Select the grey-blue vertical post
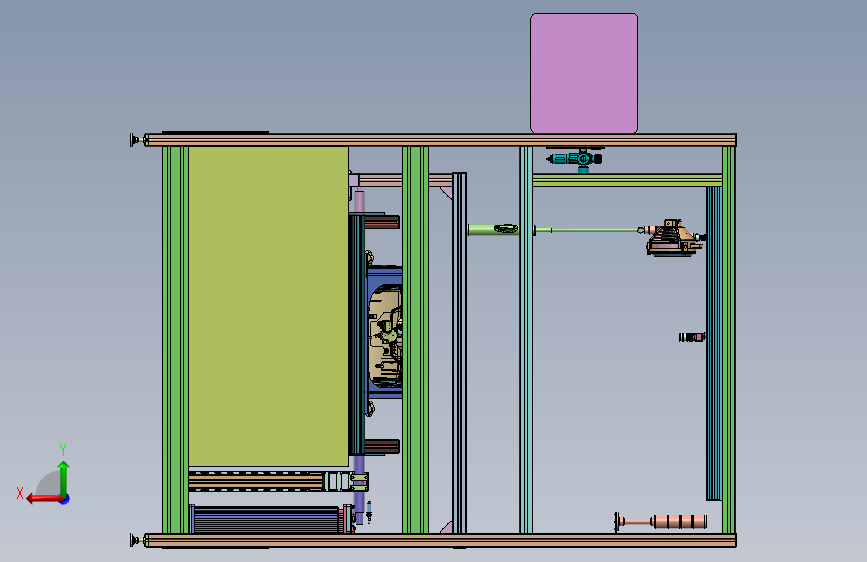867x562 pixels. tap(459, 353)
